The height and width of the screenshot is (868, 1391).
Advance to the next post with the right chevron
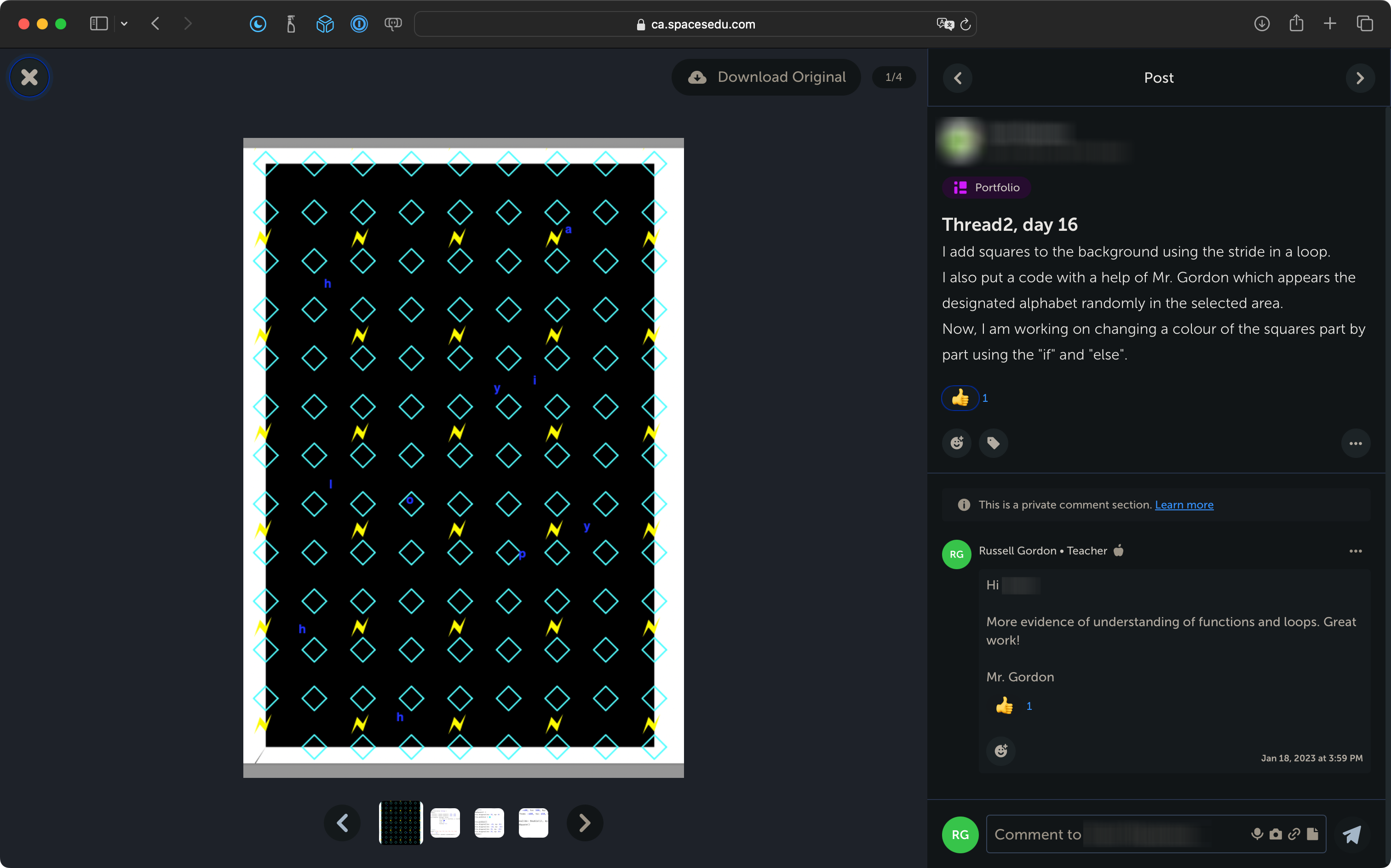1360,78
